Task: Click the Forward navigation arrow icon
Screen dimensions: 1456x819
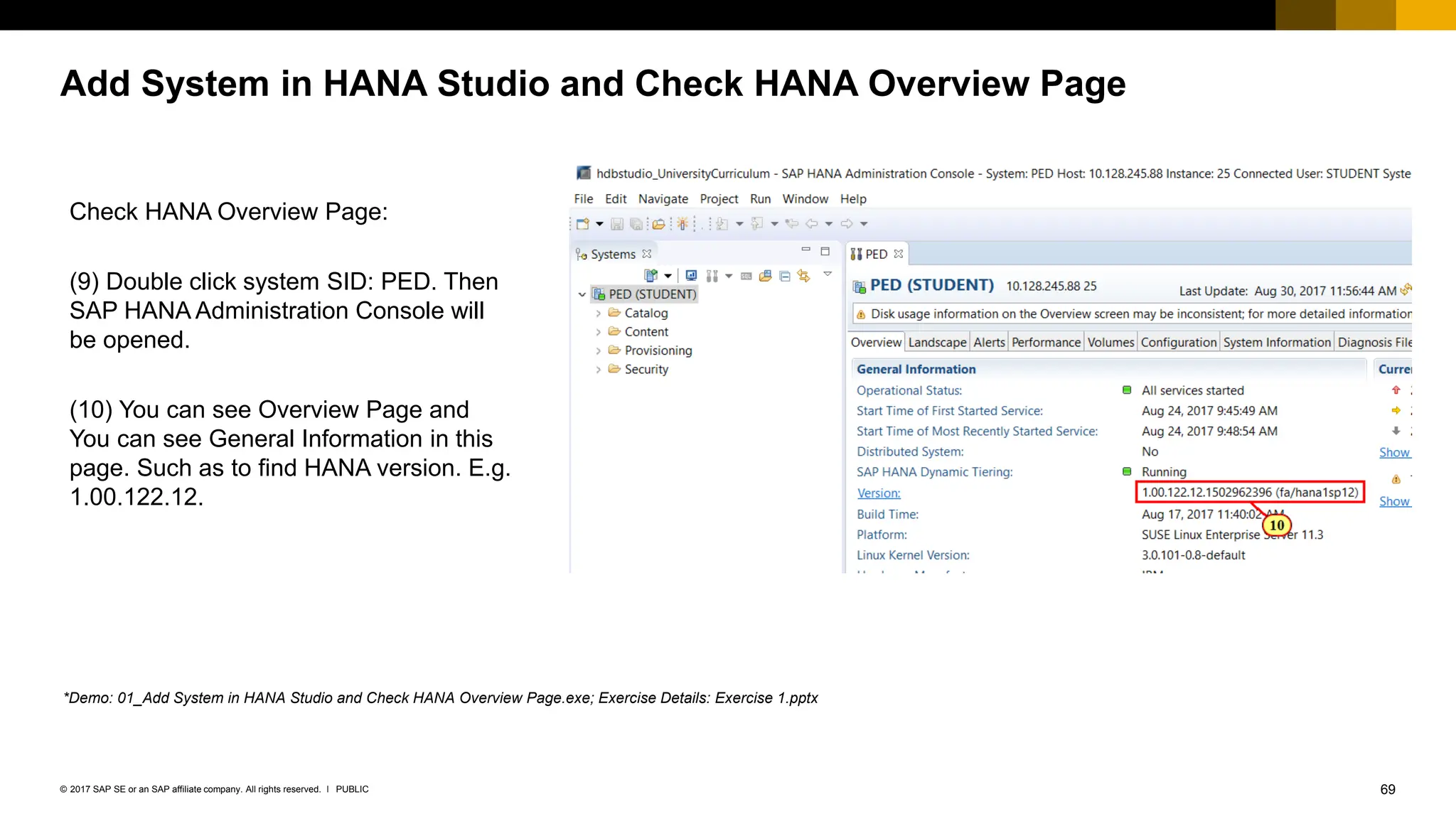Action: [x=847, y=224]
